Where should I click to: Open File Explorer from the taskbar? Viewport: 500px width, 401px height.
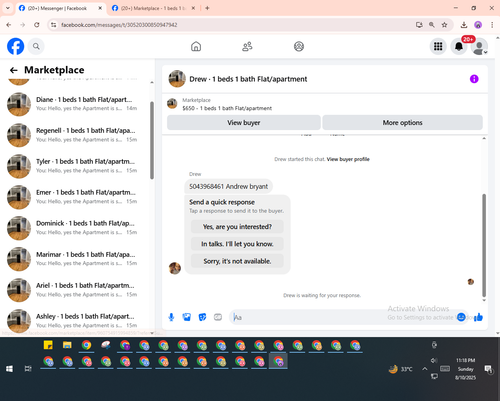point(67,345)
